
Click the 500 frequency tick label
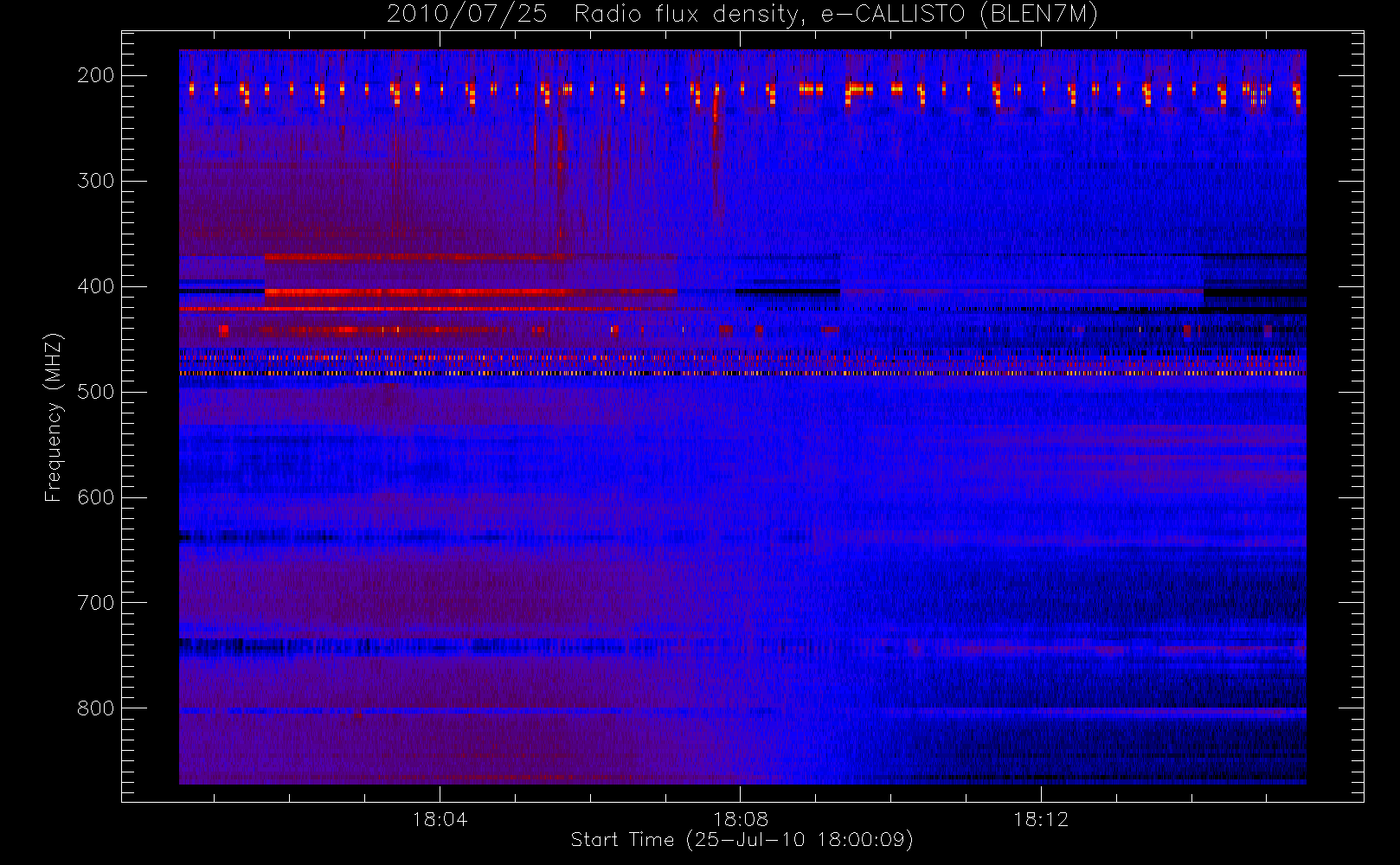pyautogui.click(x=96, y=392)
